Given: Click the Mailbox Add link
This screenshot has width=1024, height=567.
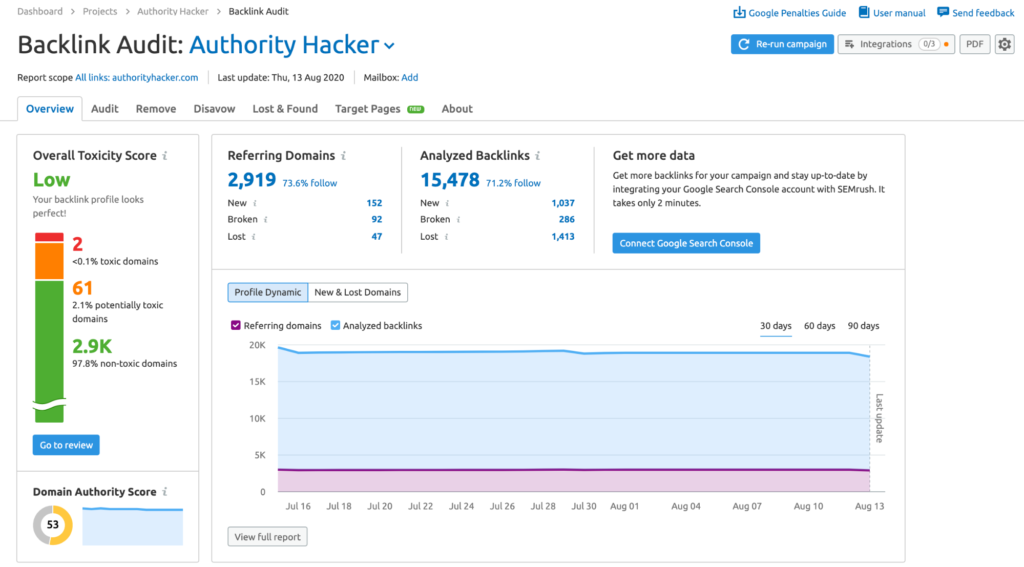Looking at the screenshot, I should coord(409,77).
